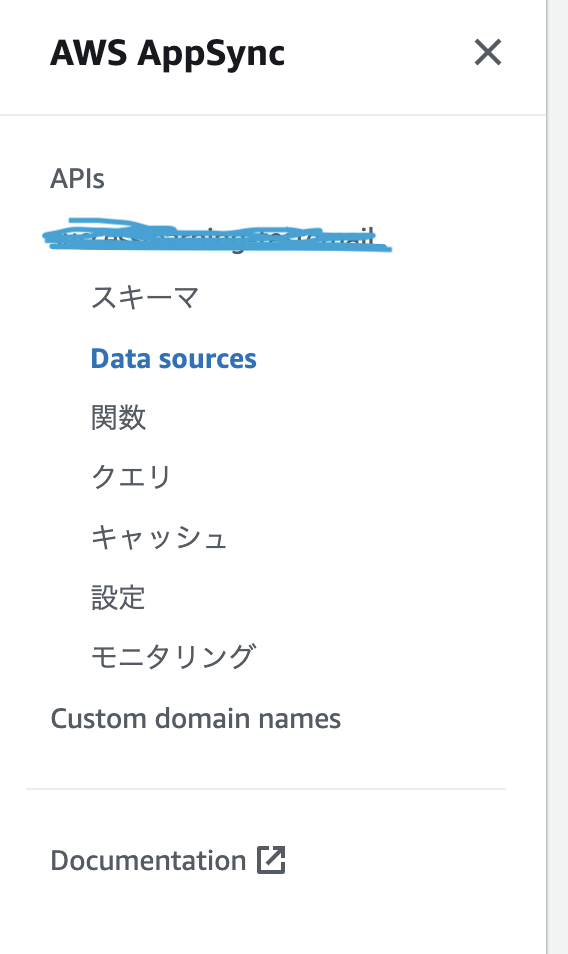Open the AWS AppSync home title link

(x=167, y=54)
